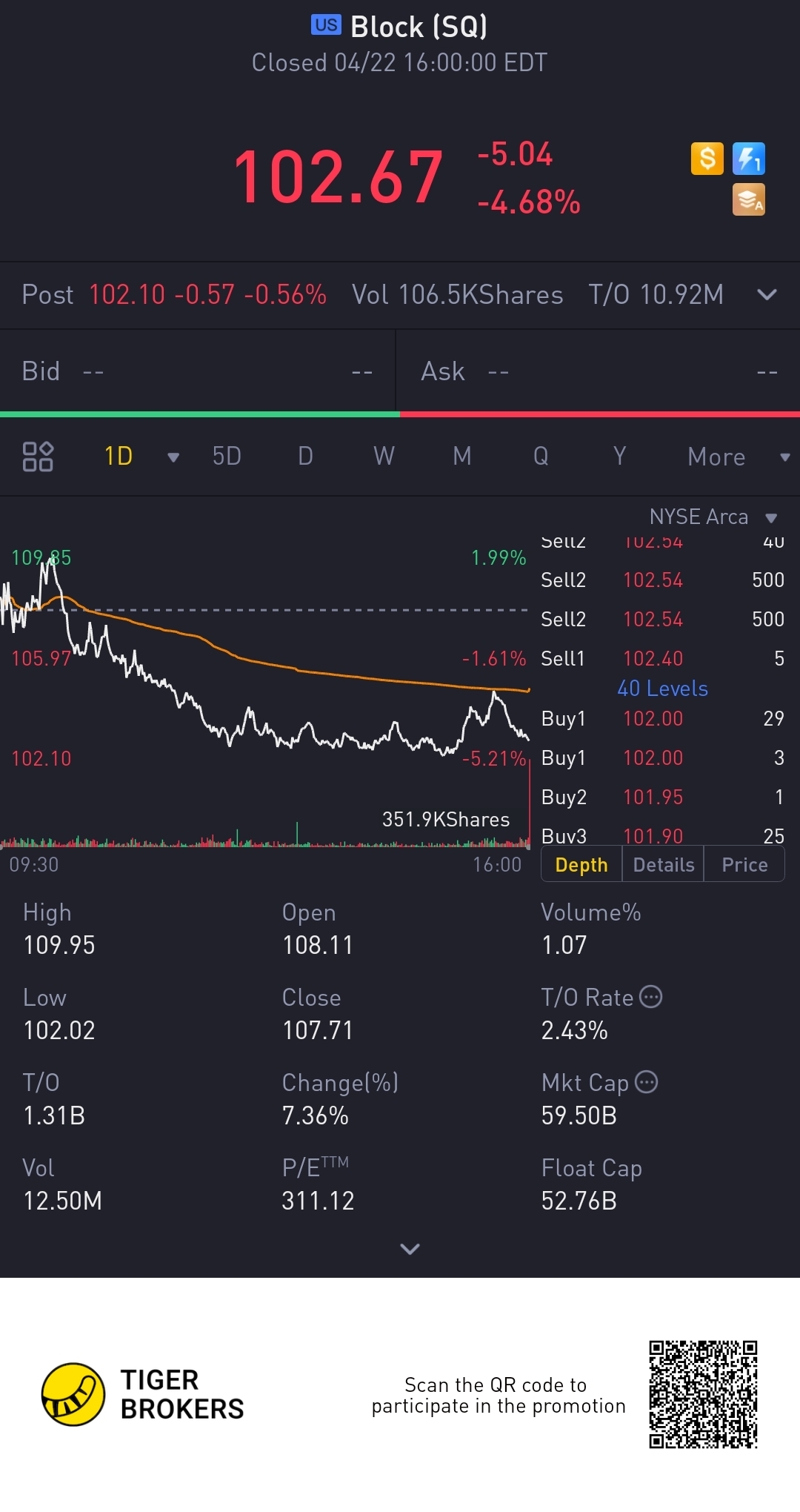
Task: Tap the Block (SQ) stock title
Action: pos(419,27)
